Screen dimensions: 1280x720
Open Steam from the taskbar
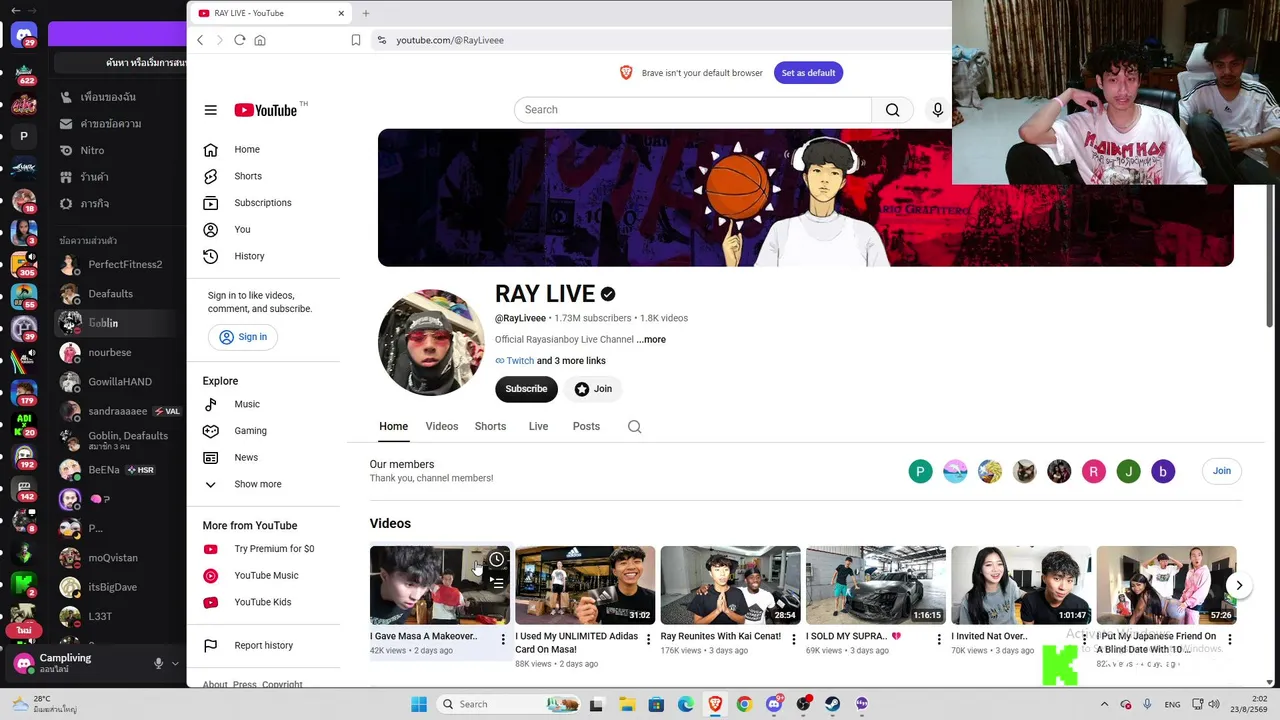832,704
